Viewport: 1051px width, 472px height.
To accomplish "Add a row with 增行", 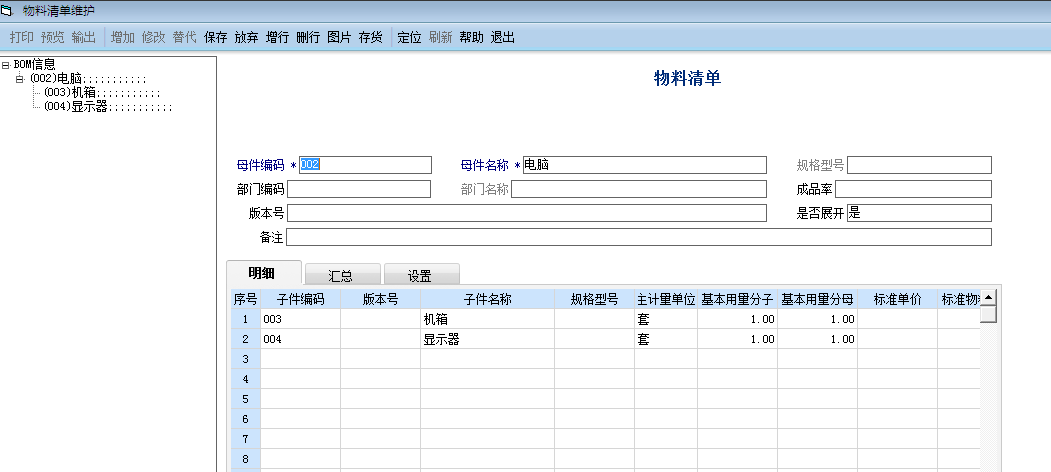I will coord(277,37).
